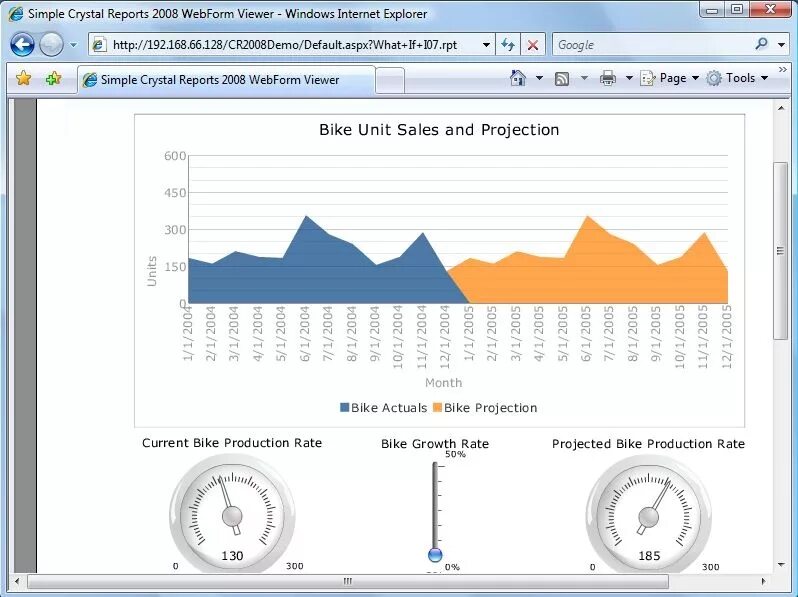Click the greyed Forward arrow button

51,45
